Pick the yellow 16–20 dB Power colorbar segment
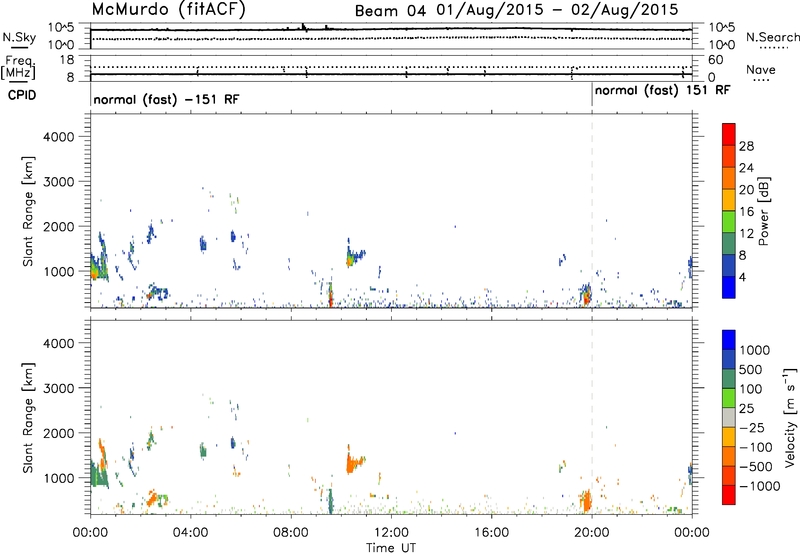 (x=729, y=200)
